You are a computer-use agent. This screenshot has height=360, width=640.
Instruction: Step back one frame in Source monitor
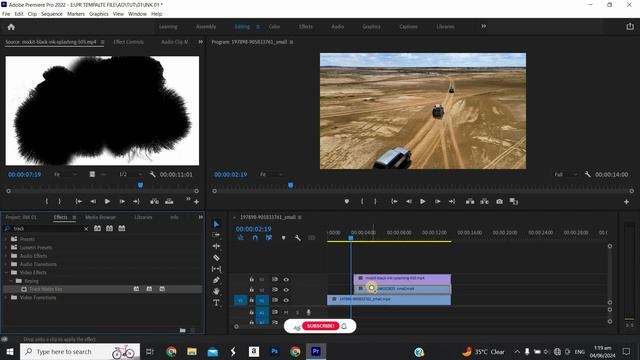coord(93,202)
